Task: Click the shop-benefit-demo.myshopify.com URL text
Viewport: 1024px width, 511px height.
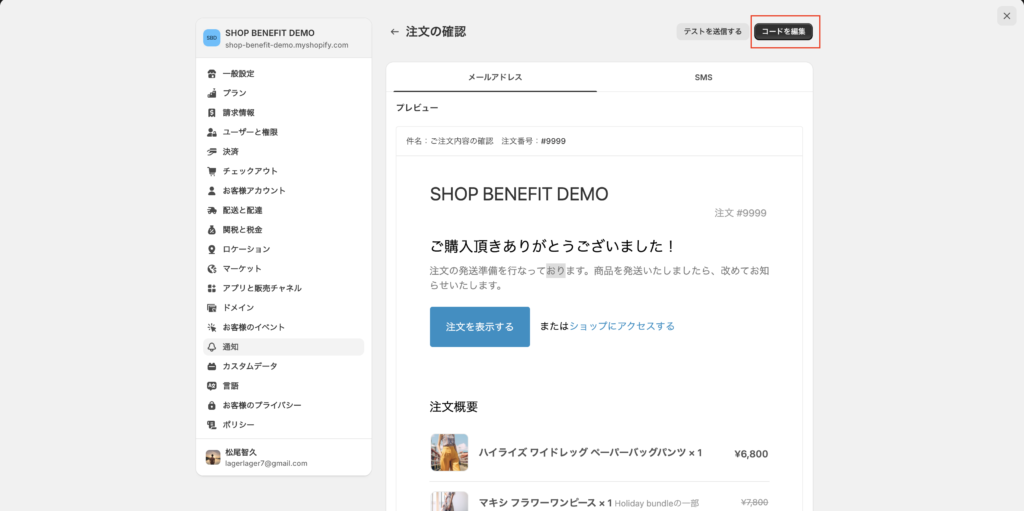Action: pyautogui.click(x=287, y=45)
